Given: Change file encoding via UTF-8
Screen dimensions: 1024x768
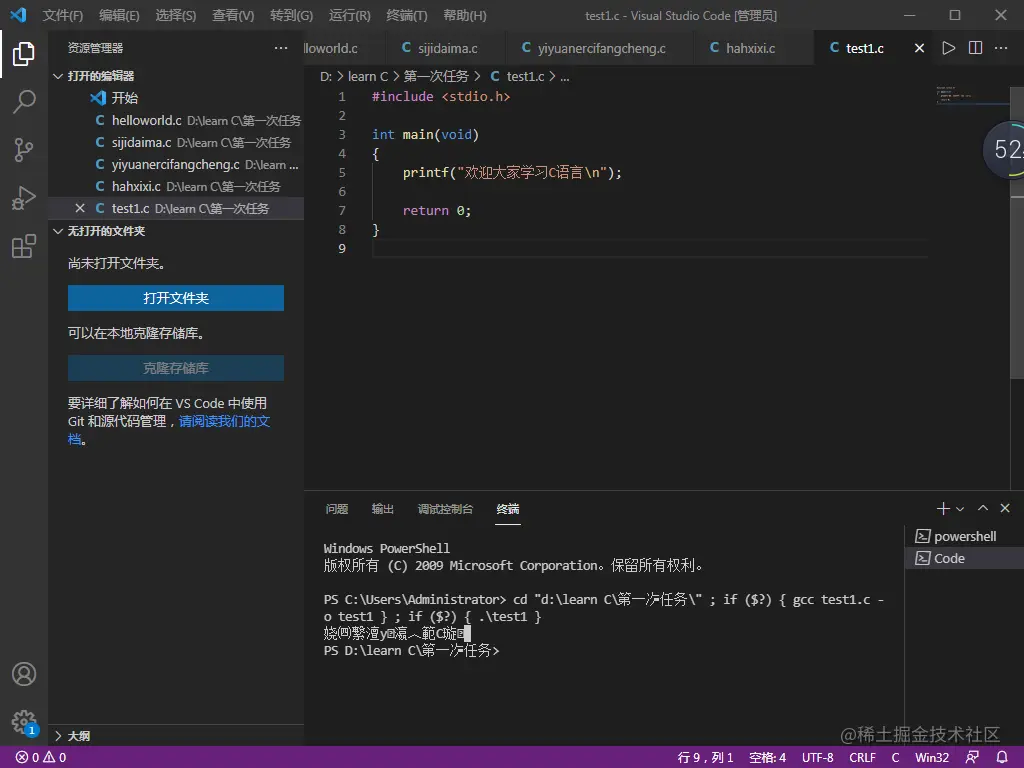Looking at the screenshot, I should [x=818, y=758].
